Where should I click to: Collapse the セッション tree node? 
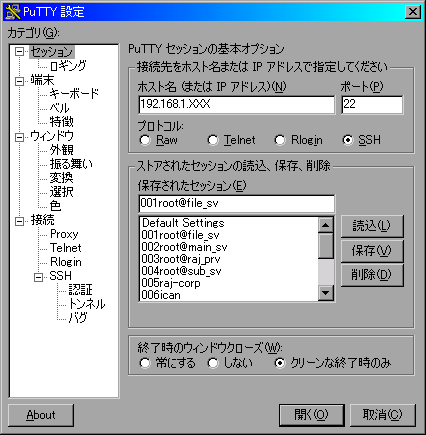(20, 52)
